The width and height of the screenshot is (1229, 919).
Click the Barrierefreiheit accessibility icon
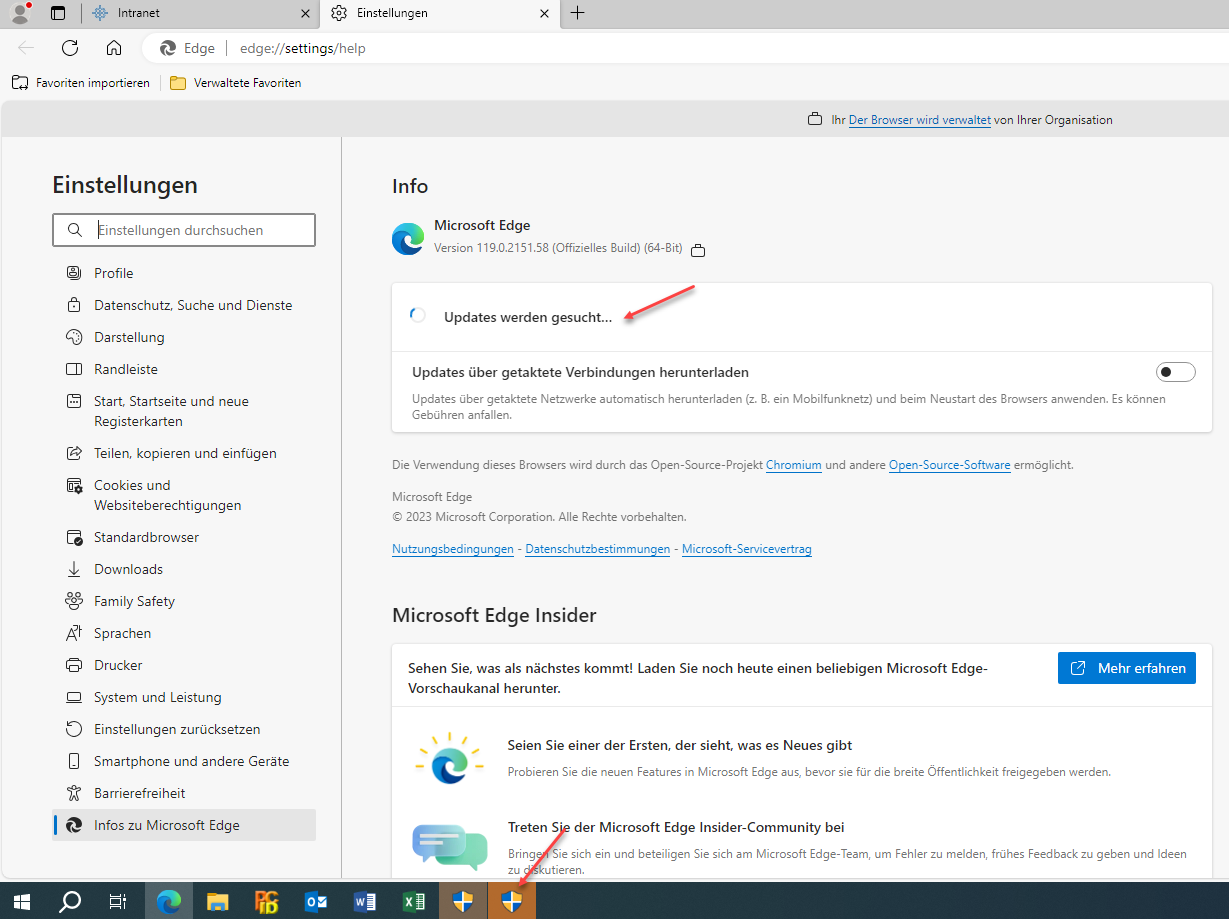[74, 793]
